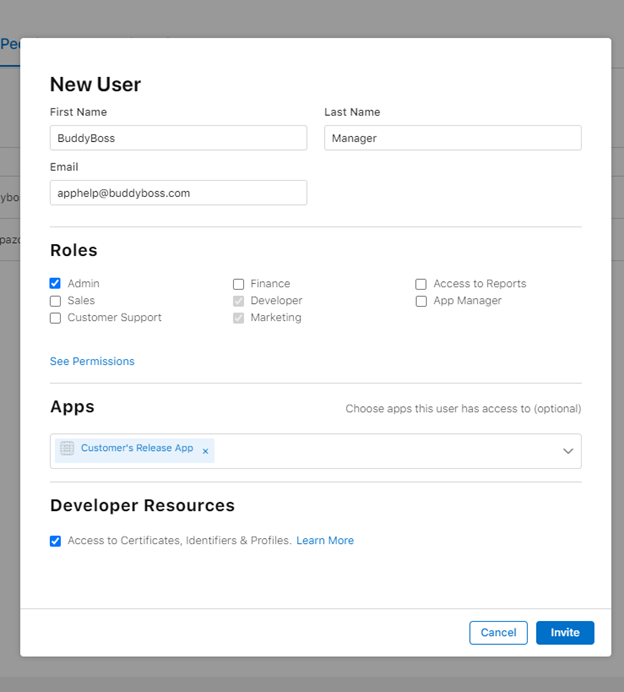Uncheck the Admin role checkbox
Viewport: 624px width, 692px height.
(x=55, y=284)
